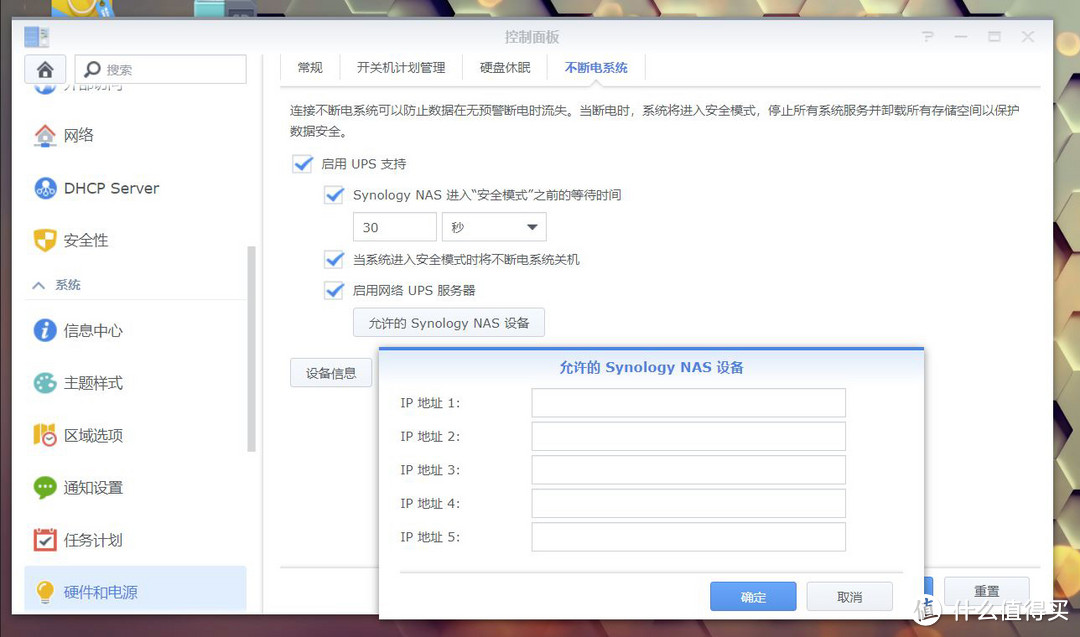Cancel dialog with 取消 button
The image size is (1080, 637).
coord(849,596)
